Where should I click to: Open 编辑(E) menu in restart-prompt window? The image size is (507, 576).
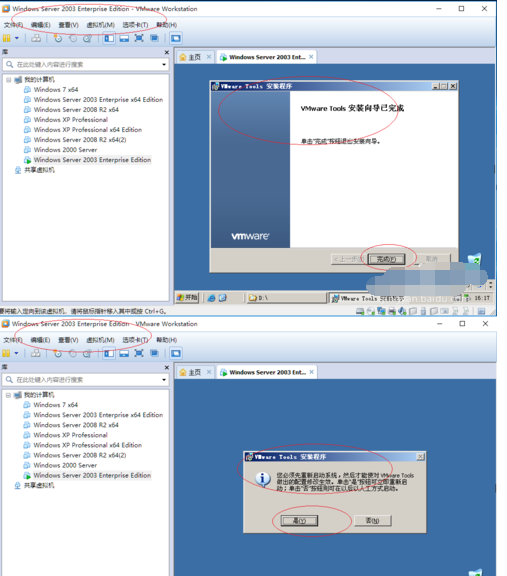pos(40,340)
